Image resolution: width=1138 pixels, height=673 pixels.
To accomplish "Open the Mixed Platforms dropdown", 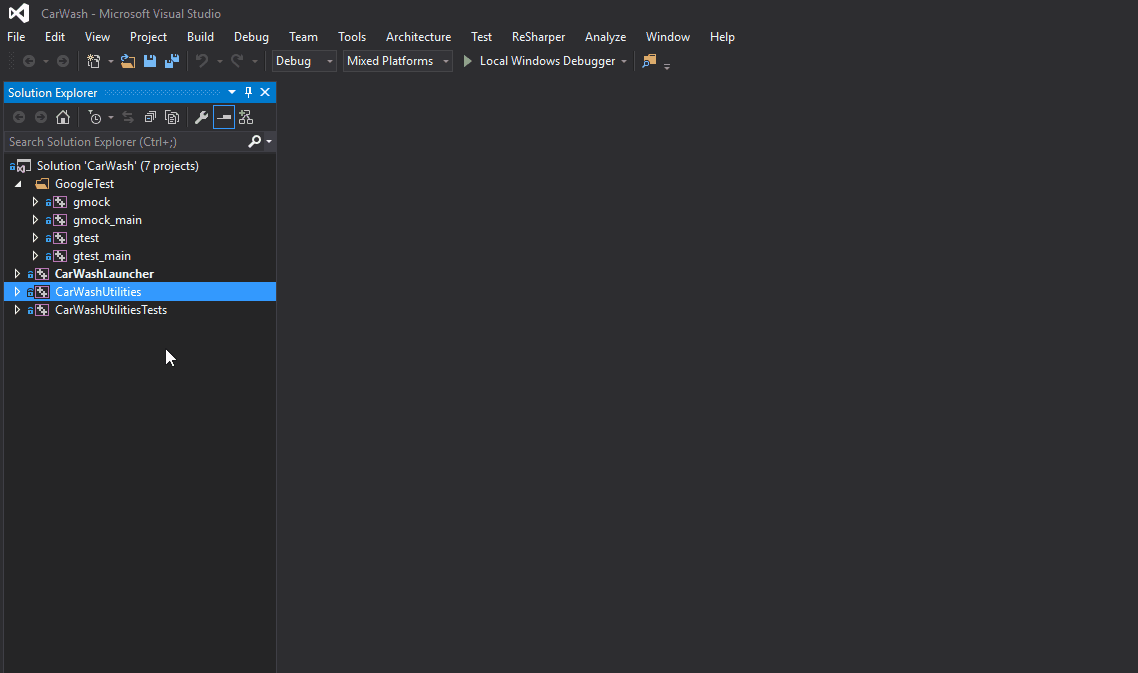I will [398, 61].
